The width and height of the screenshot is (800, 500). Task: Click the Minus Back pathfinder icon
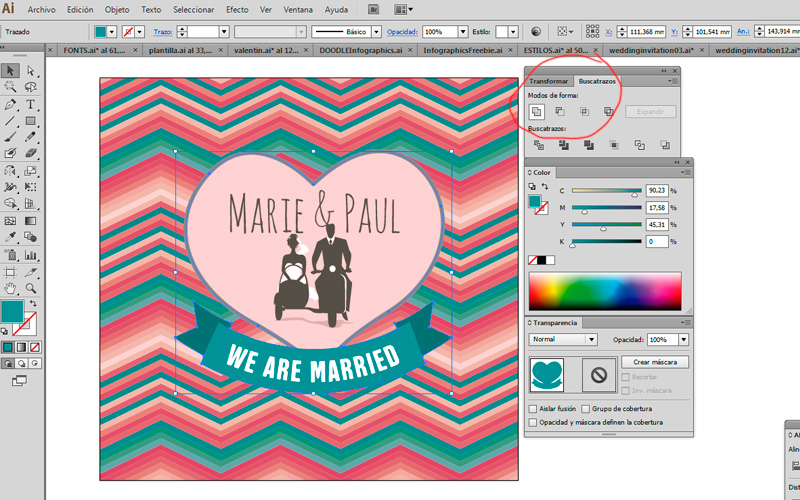pos(664,145)
